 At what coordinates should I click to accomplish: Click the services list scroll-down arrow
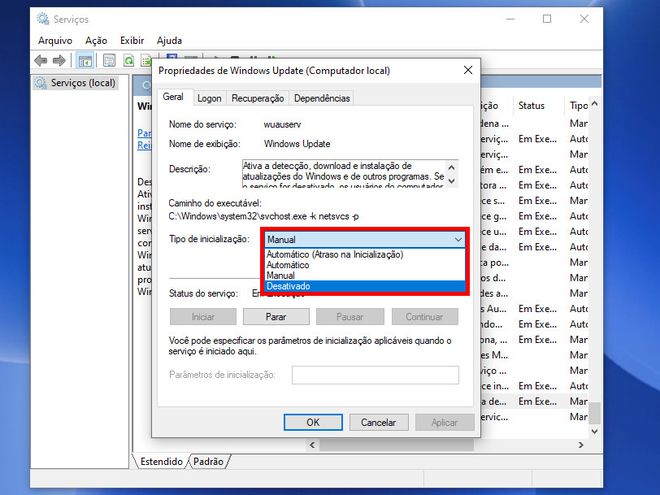[x=594, y=431]
